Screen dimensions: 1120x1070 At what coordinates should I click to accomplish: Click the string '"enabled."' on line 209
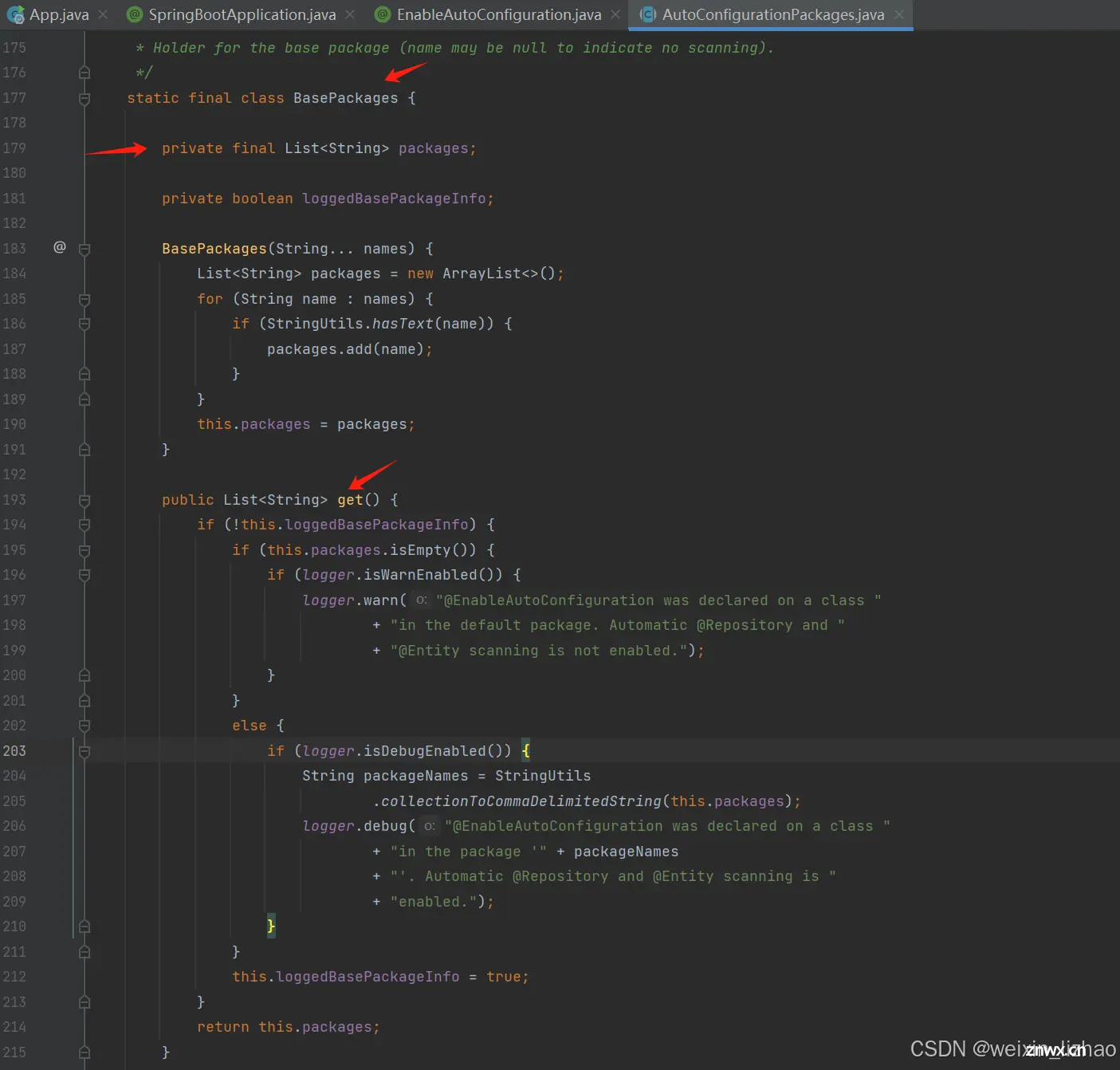click(x=434, y=902)
